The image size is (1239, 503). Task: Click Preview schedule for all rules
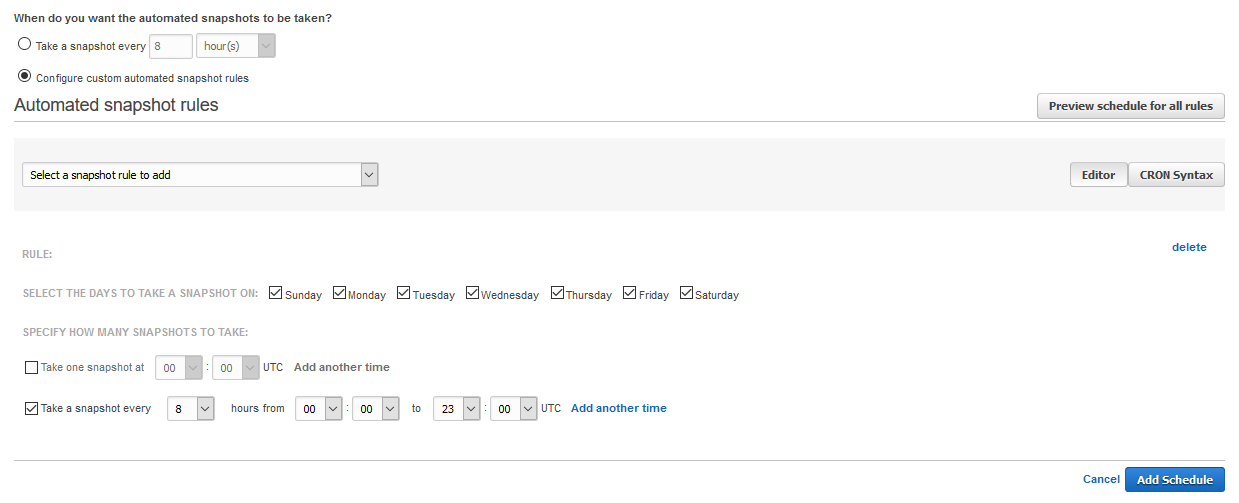point(1130,106)
